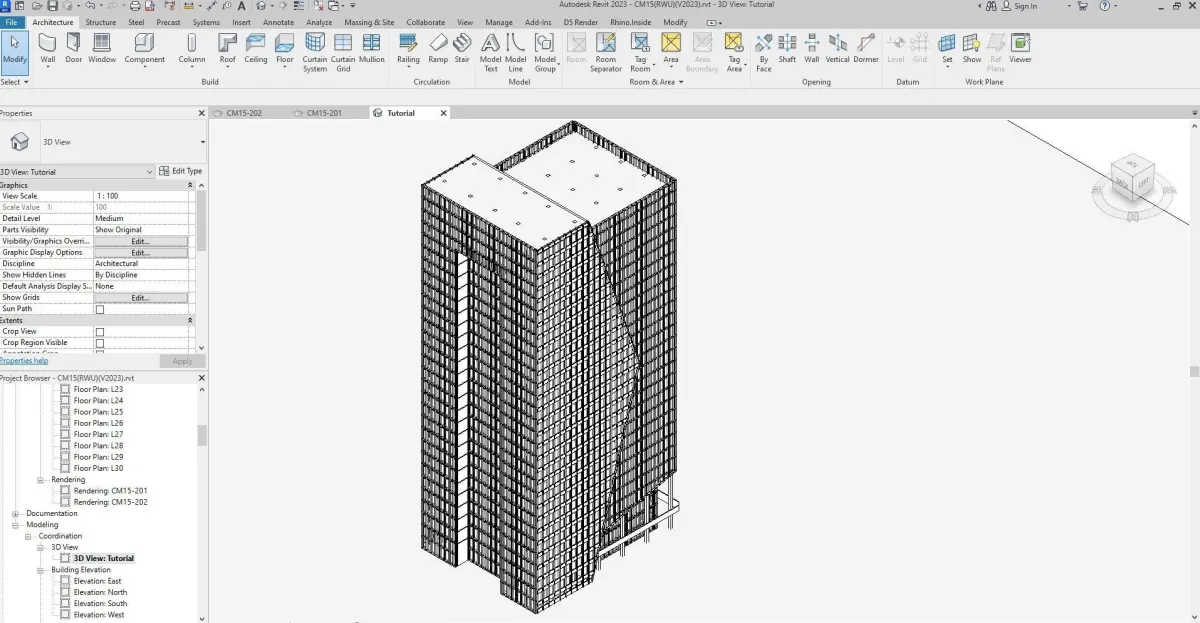
Task: Select the Door tool
Action: point(74,49)
